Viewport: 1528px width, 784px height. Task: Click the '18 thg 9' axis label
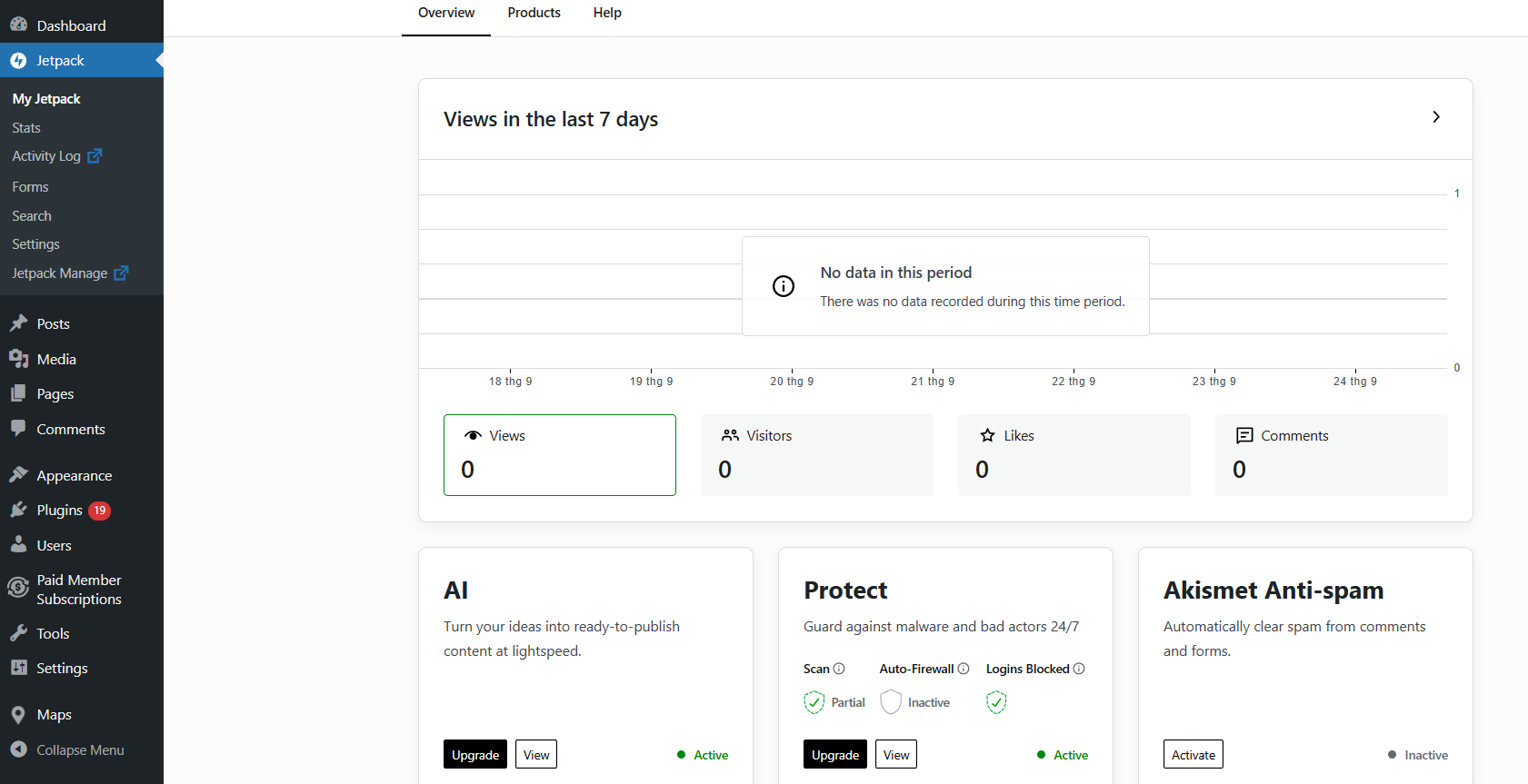click(511, 382)
